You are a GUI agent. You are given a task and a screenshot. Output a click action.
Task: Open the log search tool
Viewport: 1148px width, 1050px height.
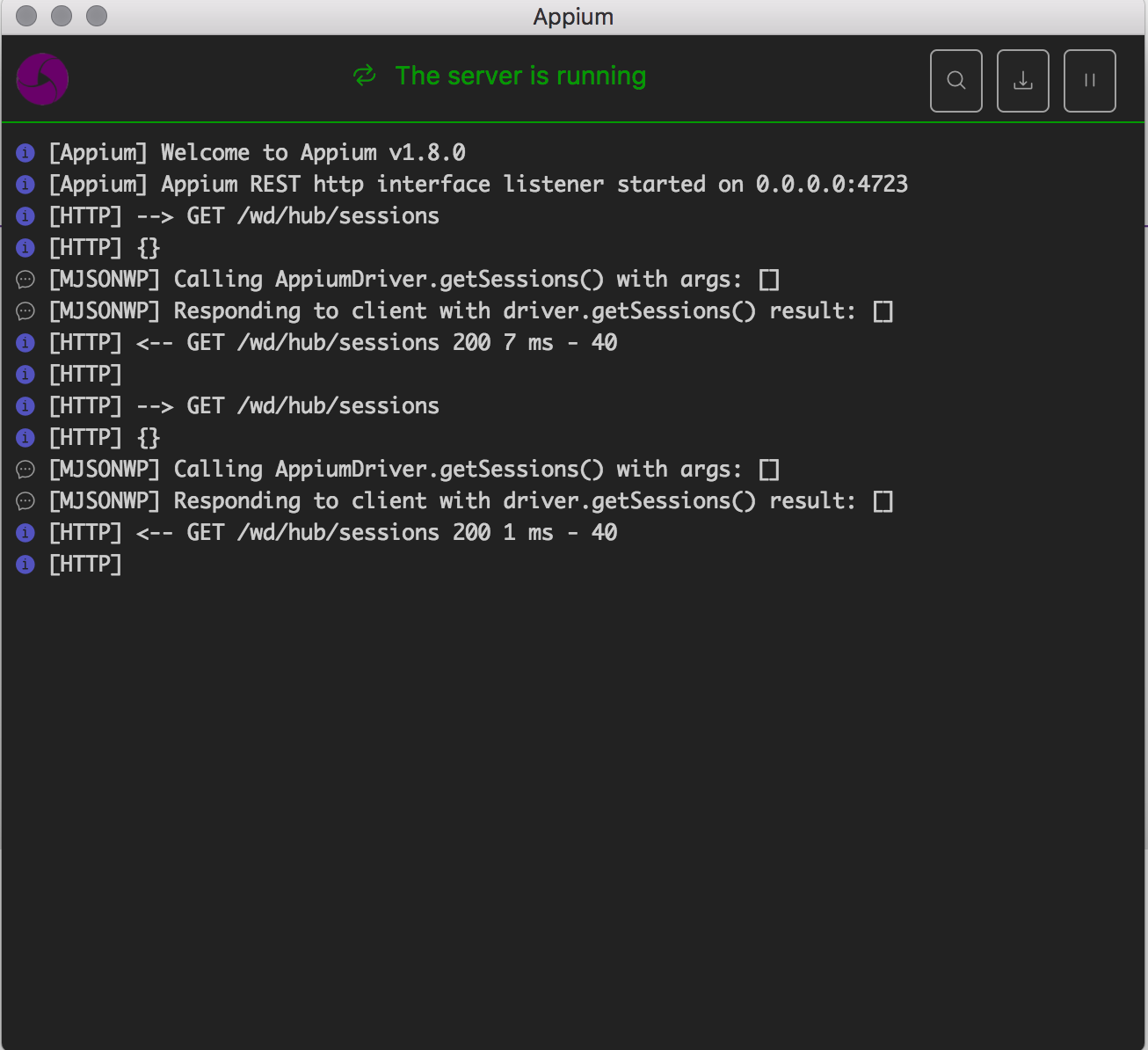(x=955, y=80)
